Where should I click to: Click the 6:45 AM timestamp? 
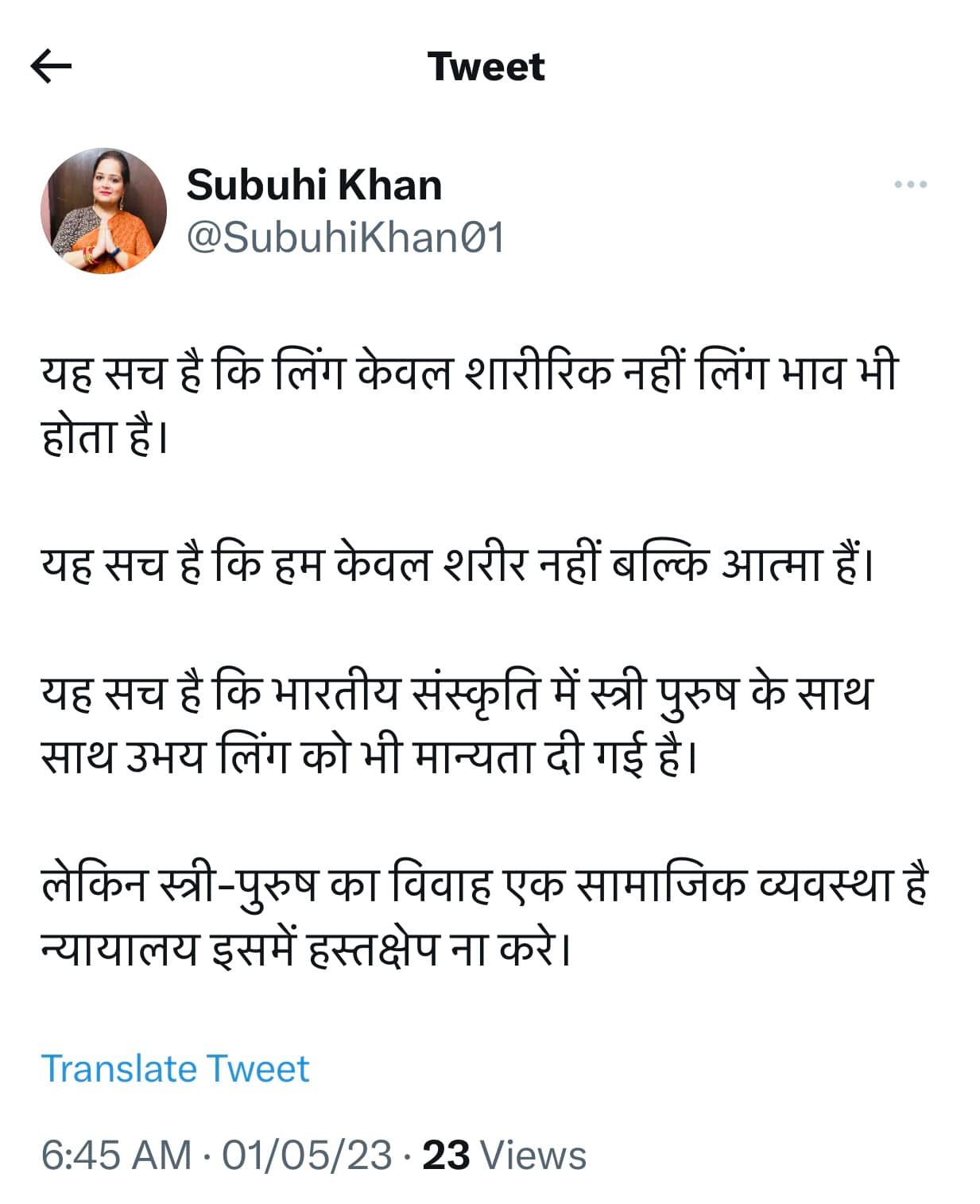coord(117,1155)
